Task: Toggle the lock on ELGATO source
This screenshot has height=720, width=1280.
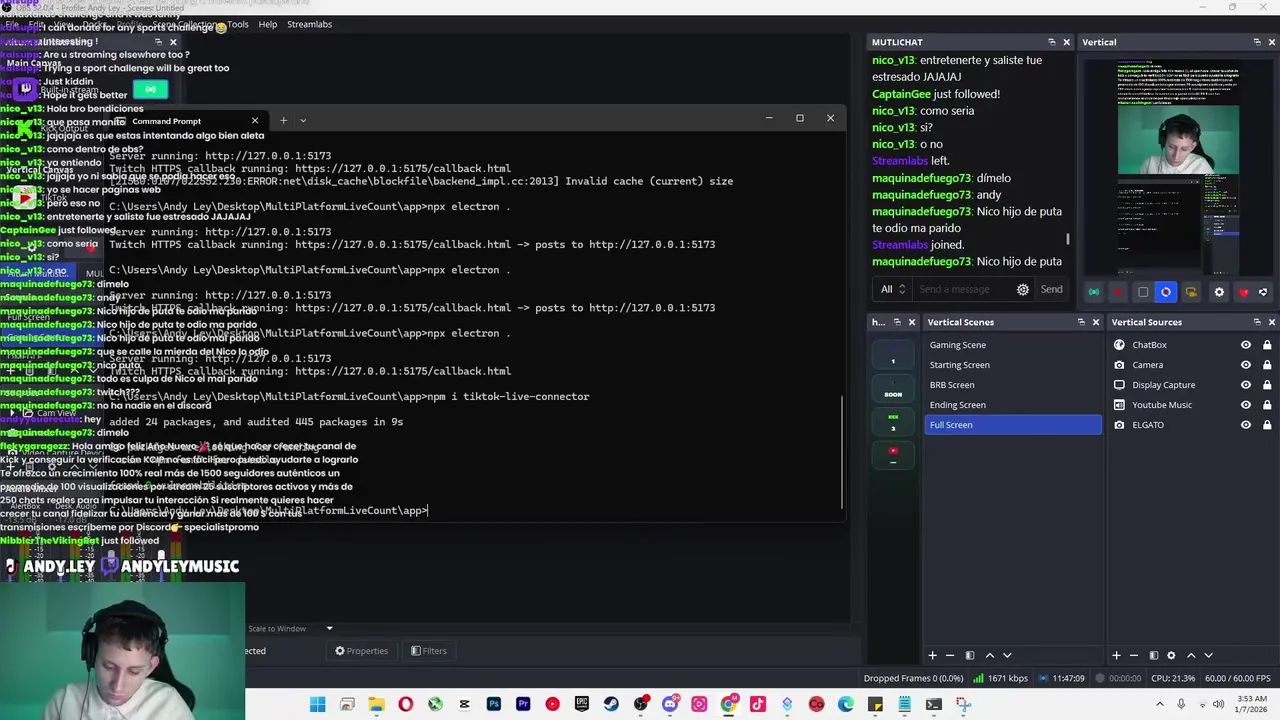Action: tap(1266, 425)
